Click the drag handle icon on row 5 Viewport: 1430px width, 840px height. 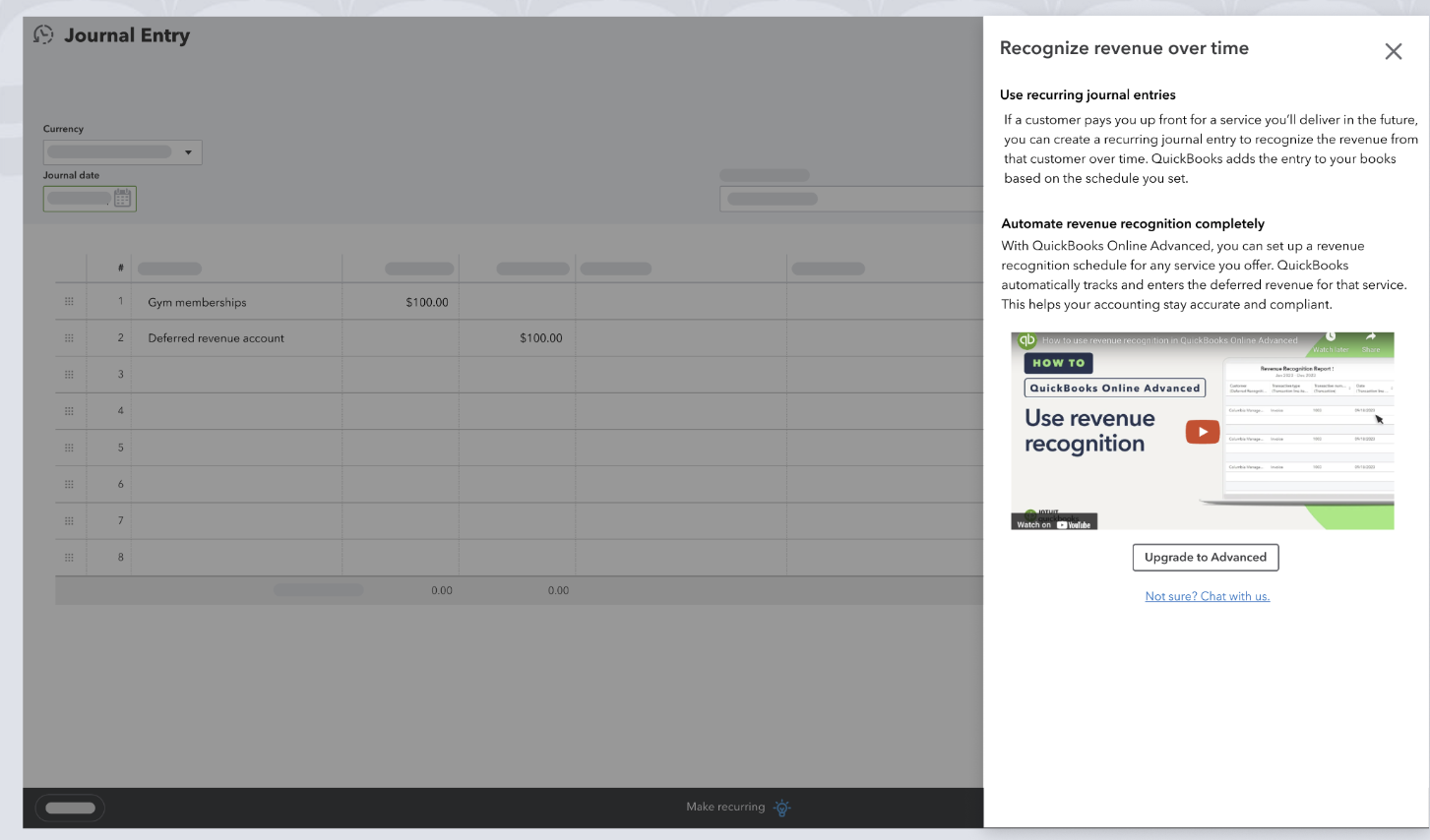[69, 448]
